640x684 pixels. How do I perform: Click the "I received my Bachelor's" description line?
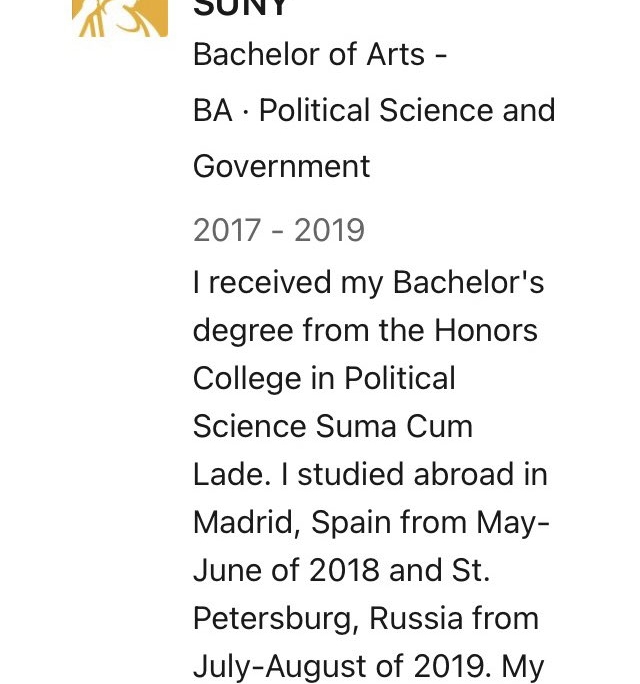(x=369, y=284)
